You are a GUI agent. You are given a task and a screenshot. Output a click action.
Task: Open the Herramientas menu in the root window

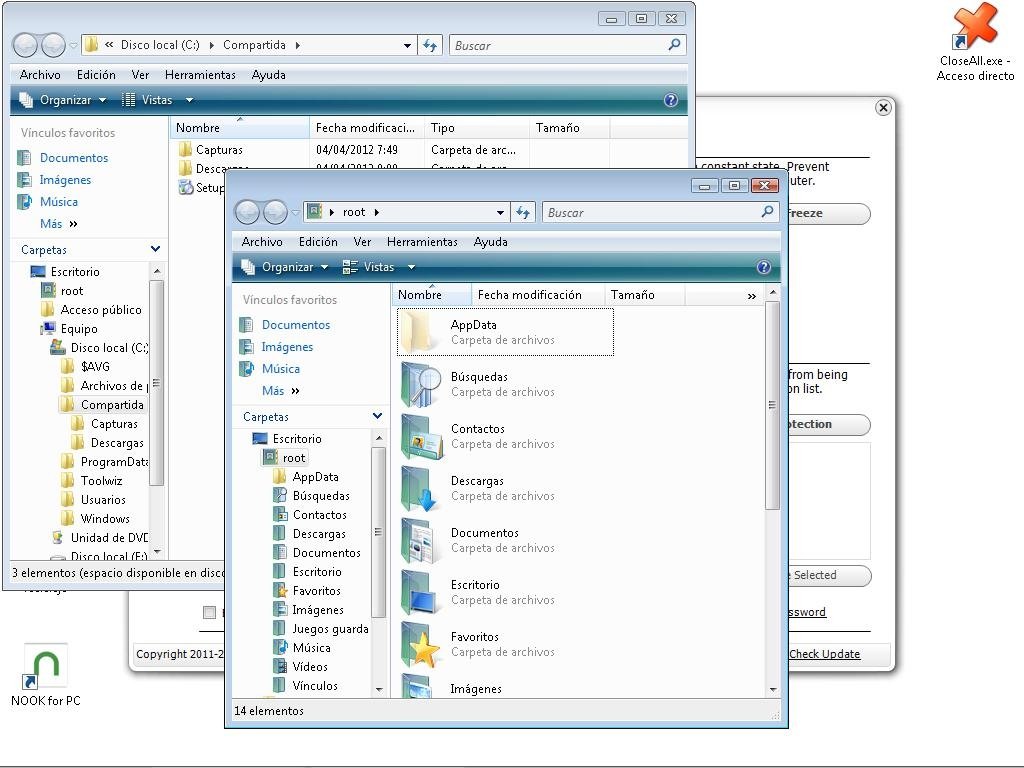coord(422,242)
